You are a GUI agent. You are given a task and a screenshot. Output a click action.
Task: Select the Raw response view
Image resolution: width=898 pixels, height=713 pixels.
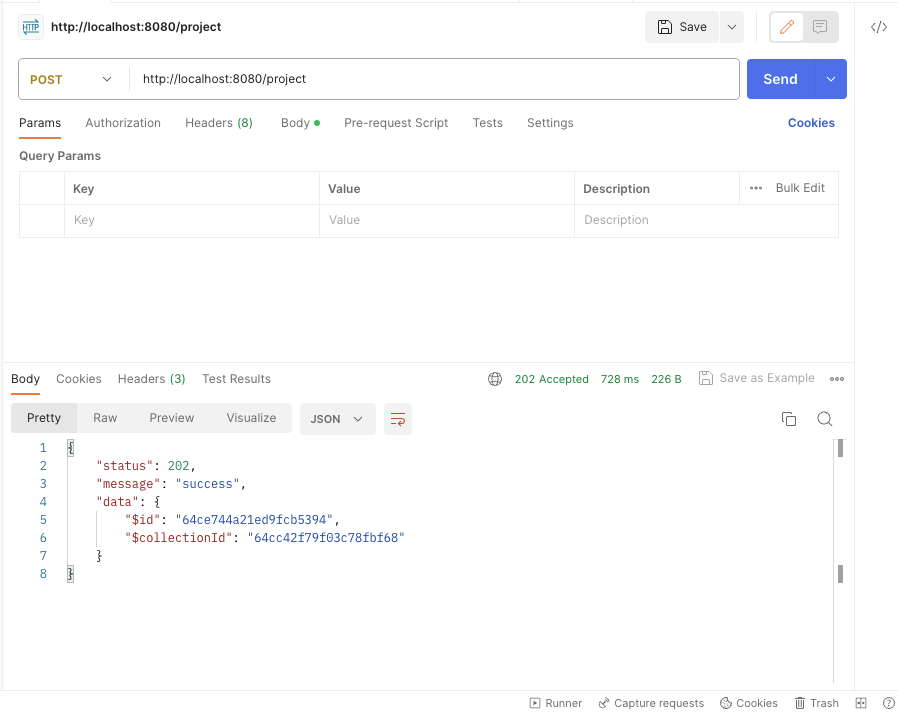[x=105, y=417]
